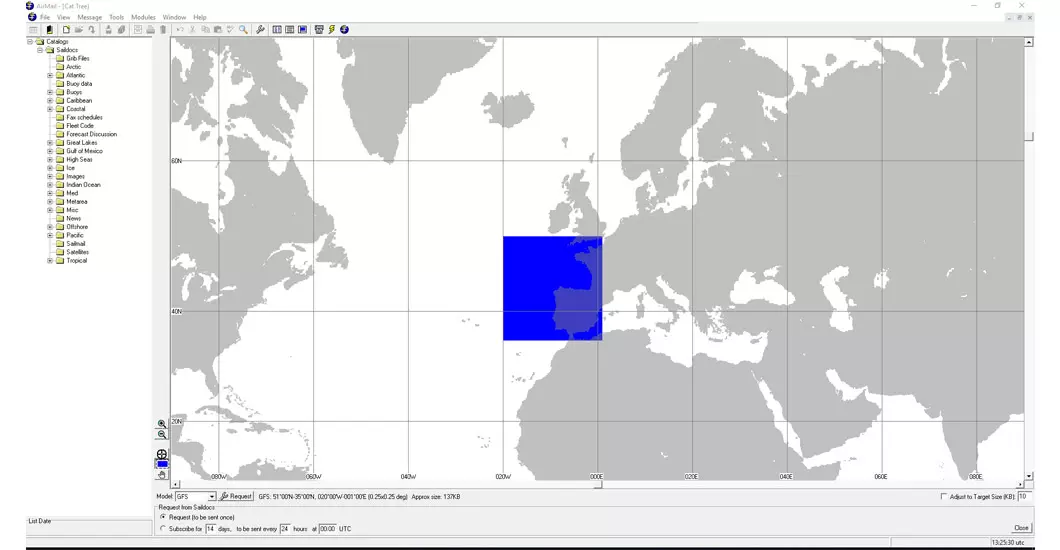Image resolution: width=1060 pixels, height=550 pixels.
Task: Click the globe icon in the toolbar
Action: coord(345,29)
